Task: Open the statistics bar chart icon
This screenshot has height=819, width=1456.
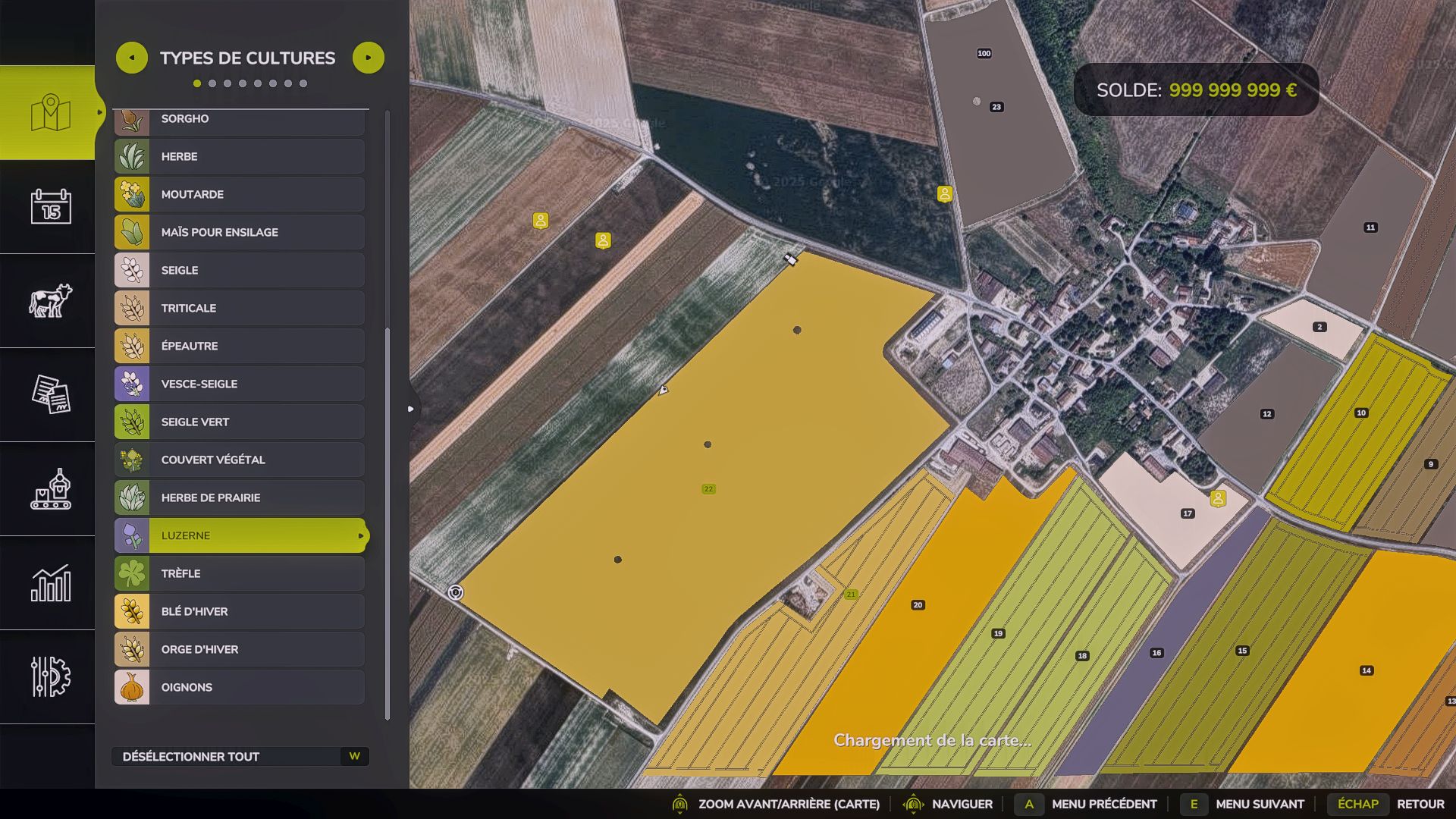Action: [50, 582]
